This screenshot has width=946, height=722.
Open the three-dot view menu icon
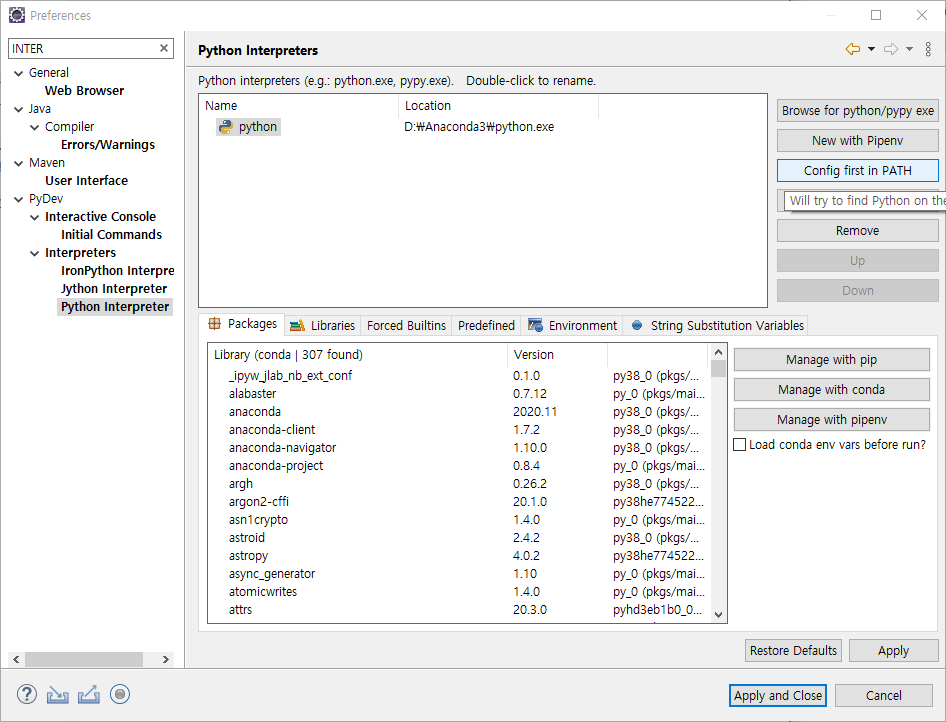[x=928, y=49]
